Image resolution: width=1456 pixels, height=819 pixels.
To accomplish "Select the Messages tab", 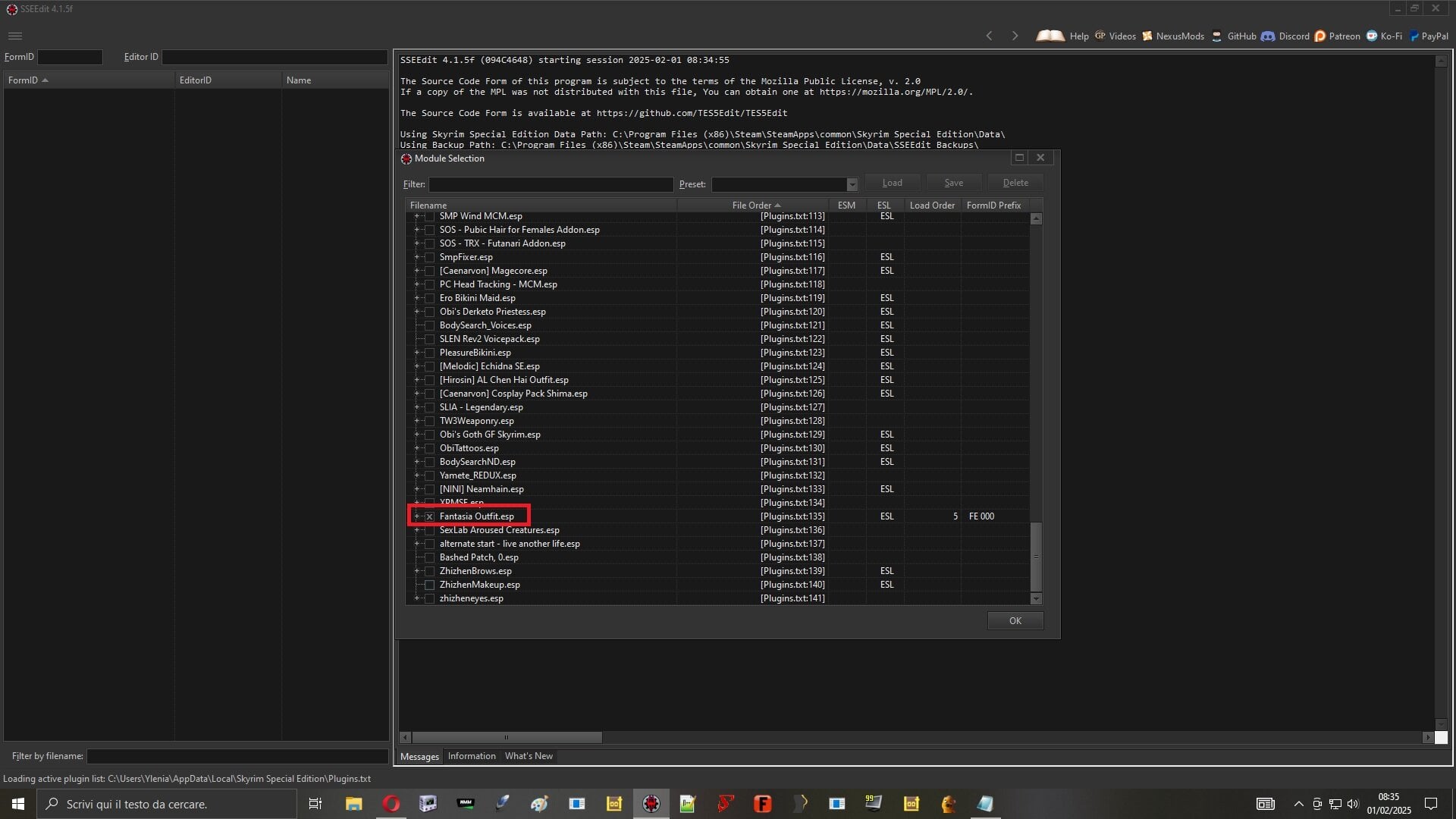I will coord(419,756).
